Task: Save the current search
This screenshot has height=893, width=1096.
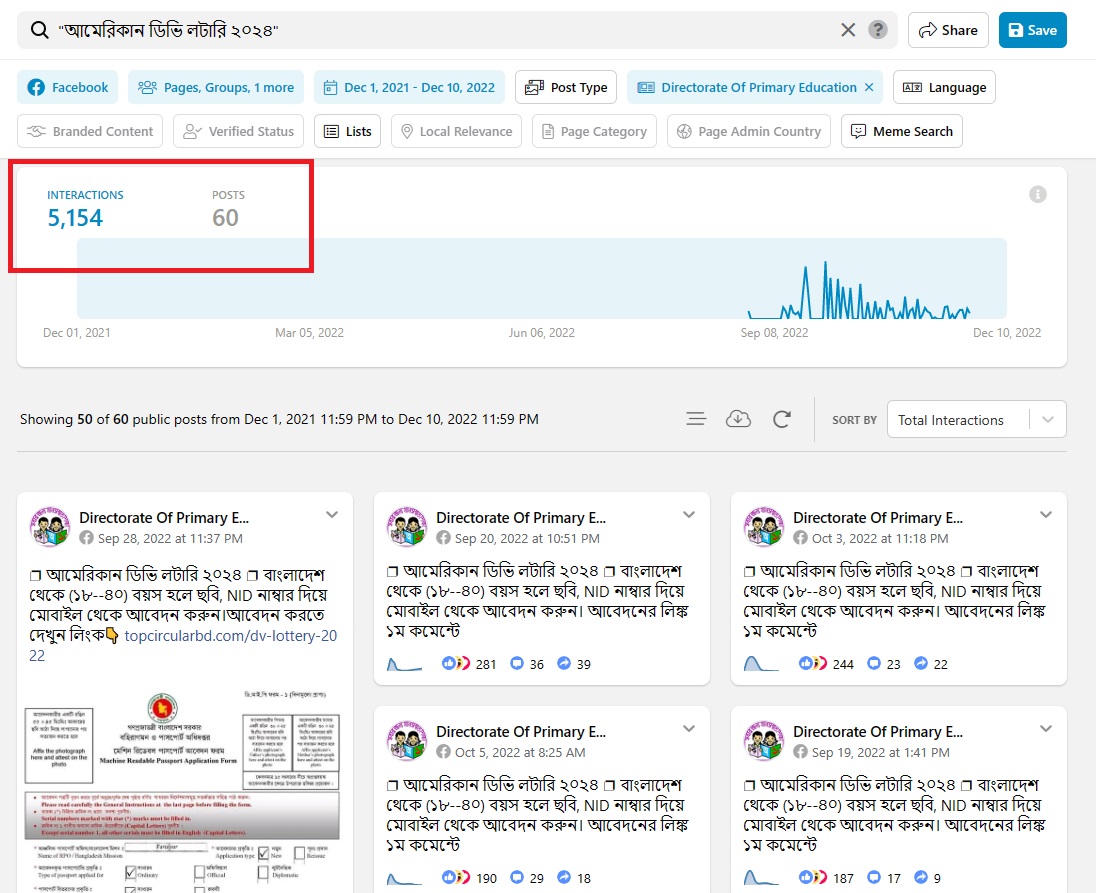Action: [1032, 30]
